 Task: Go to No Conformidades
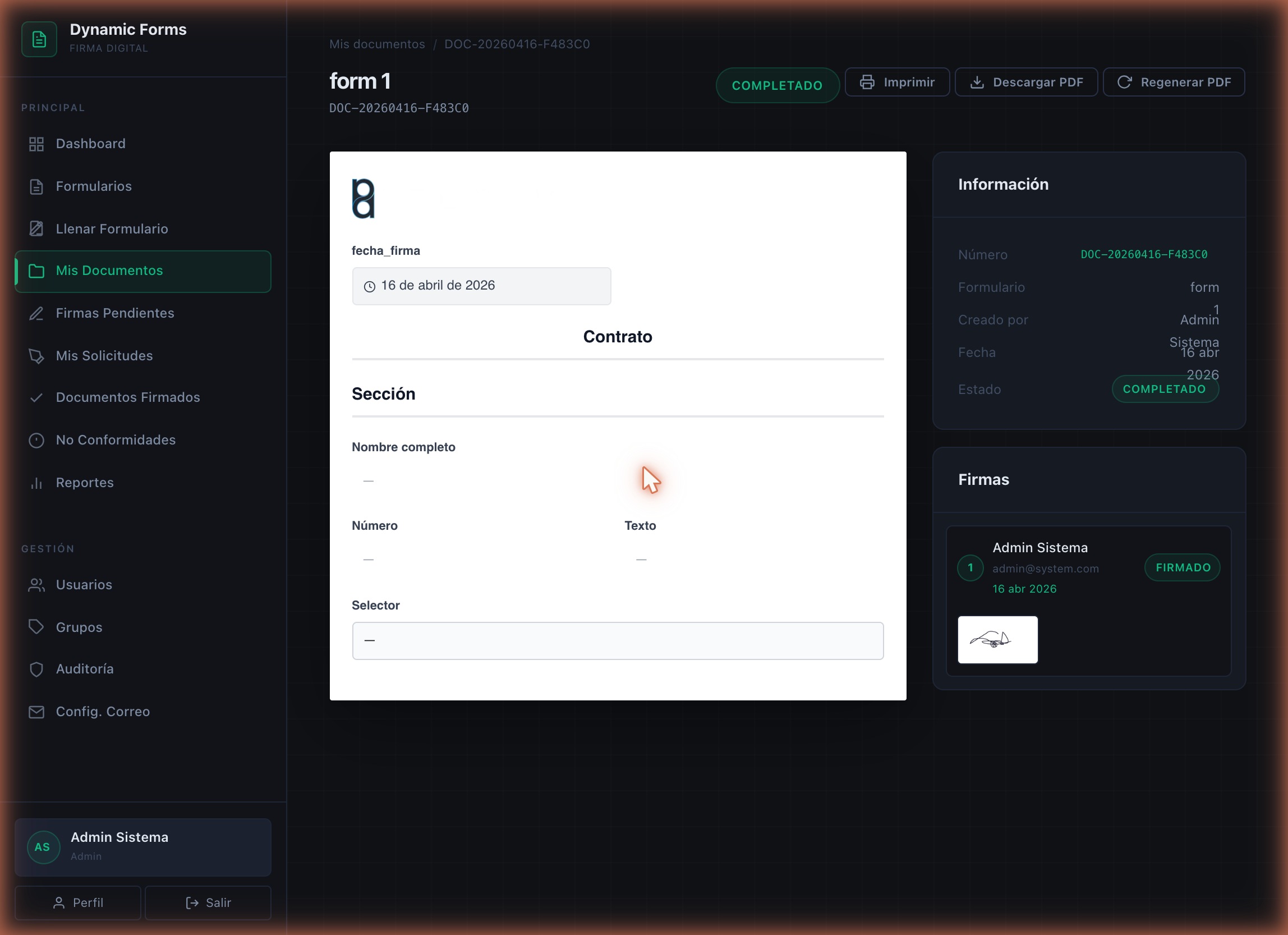tap(143, 440)
